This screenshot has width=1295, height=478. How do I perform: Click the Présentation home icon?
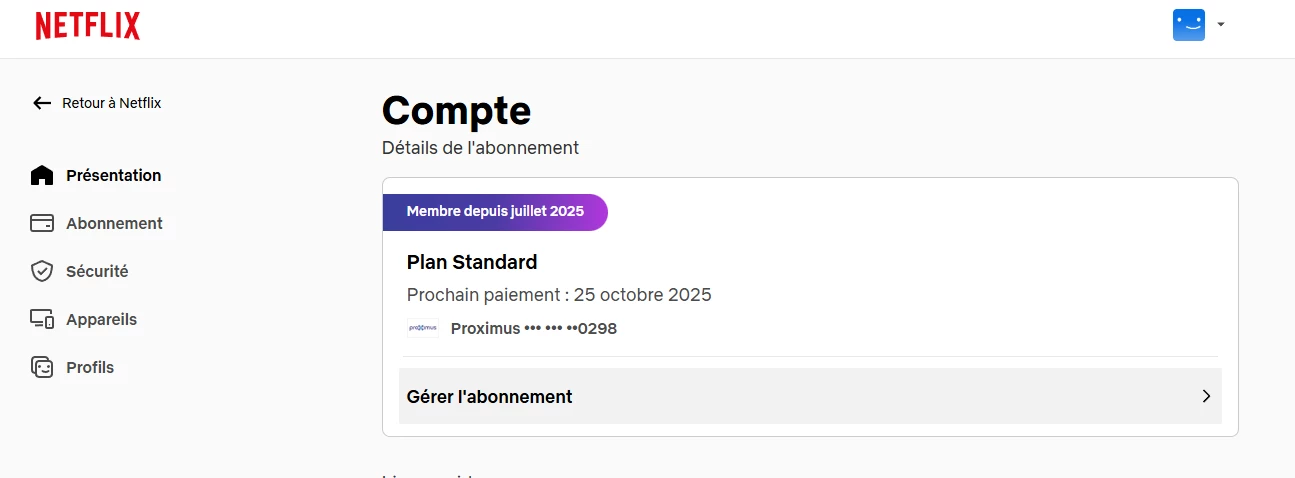point(42,176)
